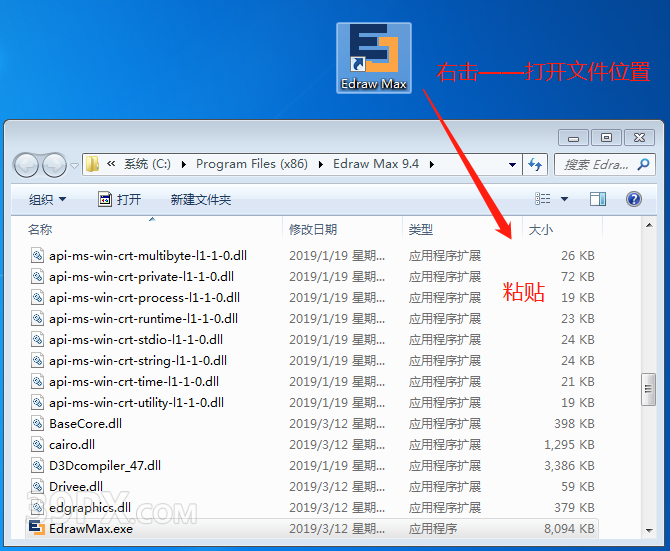670x551 pixels.
Task: Click the 8,094 KB size cell
Action: (x=569, y=529)
